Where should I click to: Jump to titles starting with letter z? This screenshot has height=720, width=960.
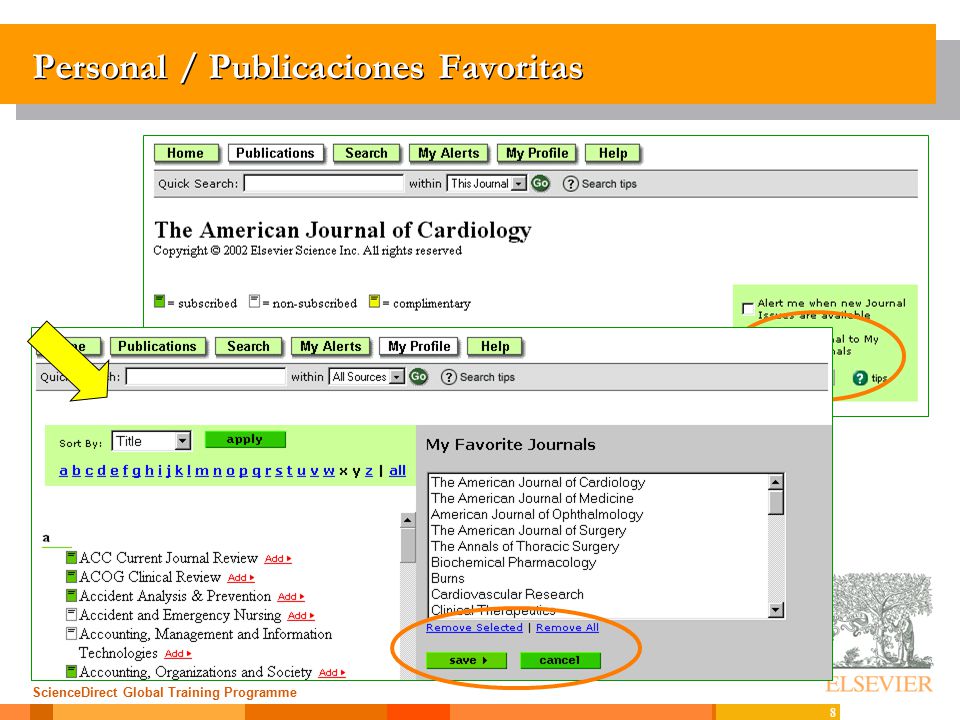point(369,470)
